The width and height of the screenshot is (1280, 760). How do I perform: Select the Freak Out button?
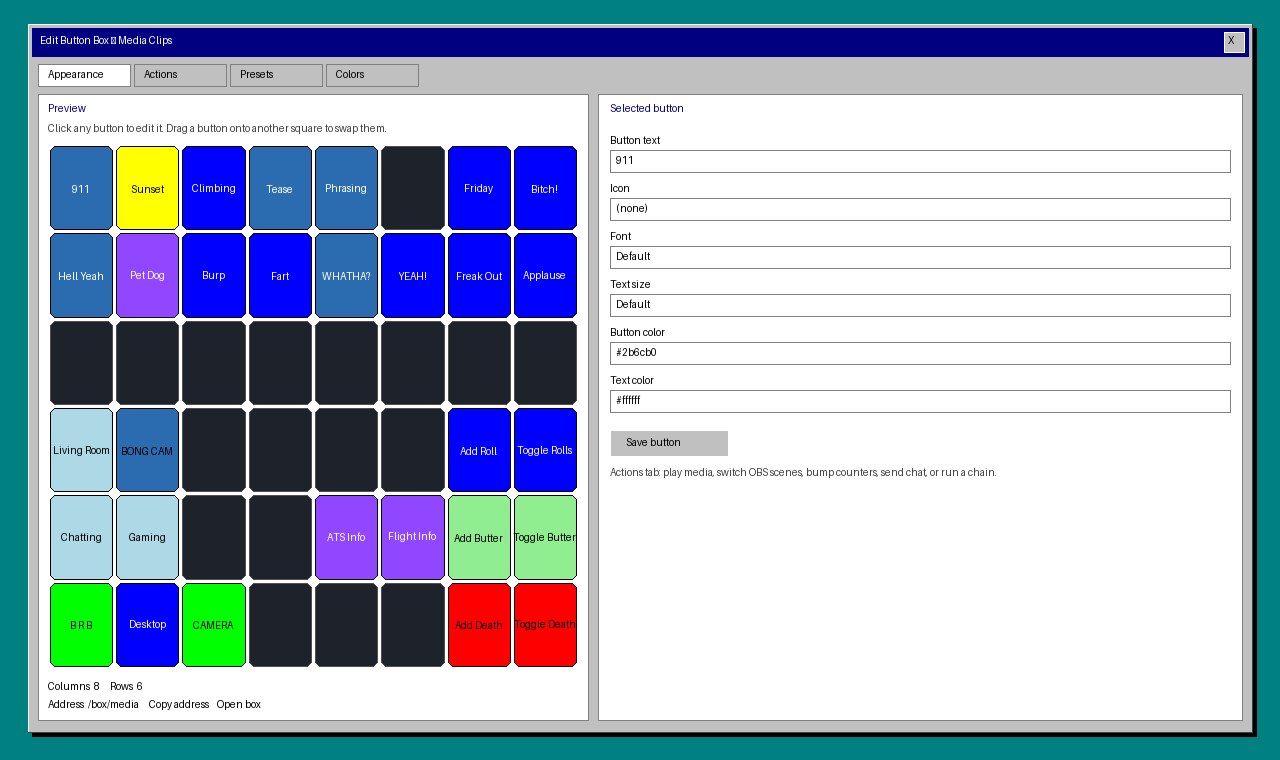point(479,275)
